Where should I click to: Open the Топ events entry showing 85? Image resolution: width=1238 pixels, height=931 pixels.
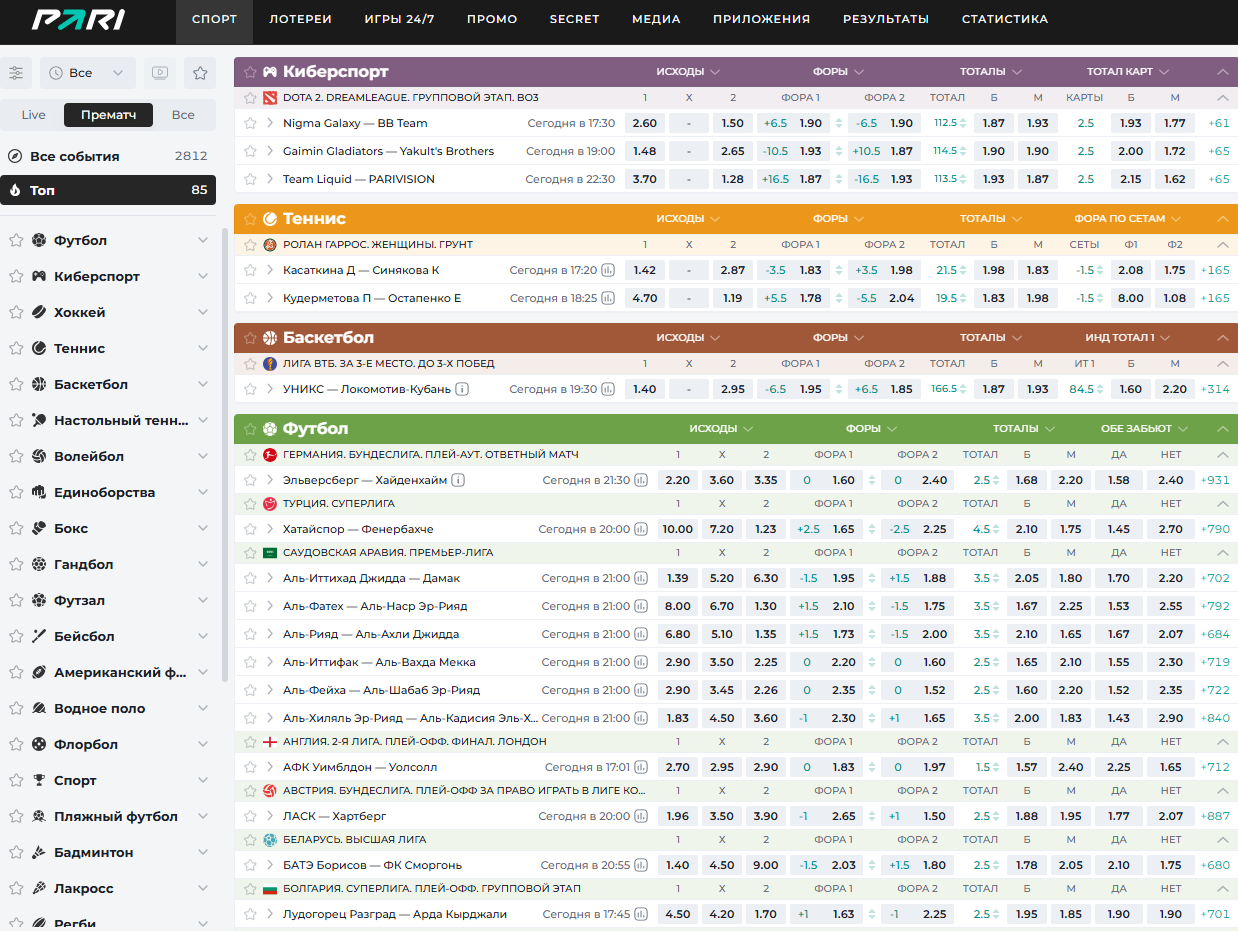point(108,190)
